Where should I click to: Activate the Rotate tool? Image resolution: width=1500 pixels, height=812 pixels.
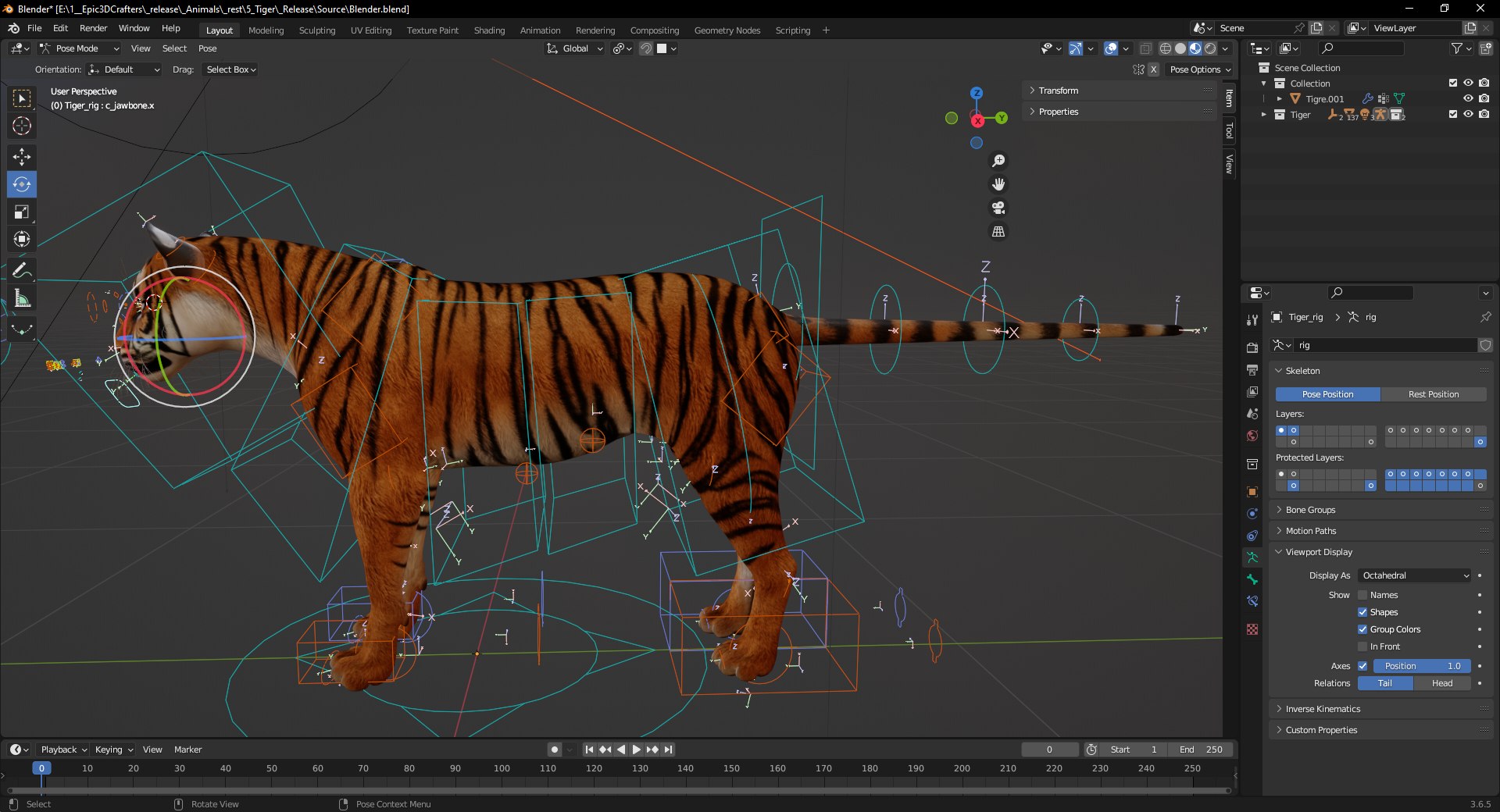22,184
